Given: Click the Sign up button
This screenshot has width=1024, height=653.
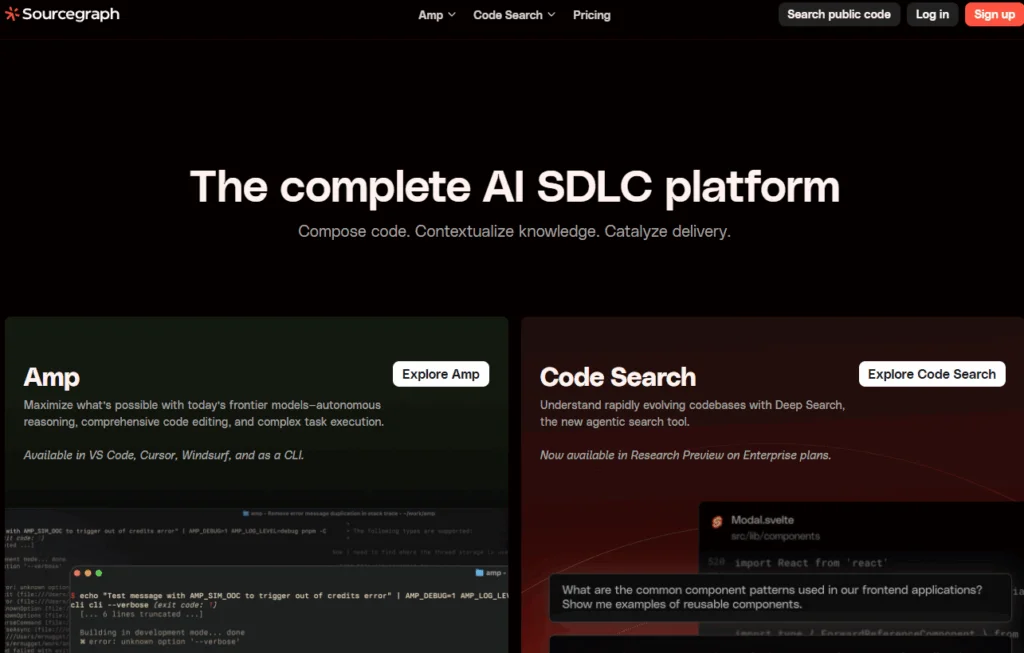Looking at the screenshot, I should pos(994,14).
